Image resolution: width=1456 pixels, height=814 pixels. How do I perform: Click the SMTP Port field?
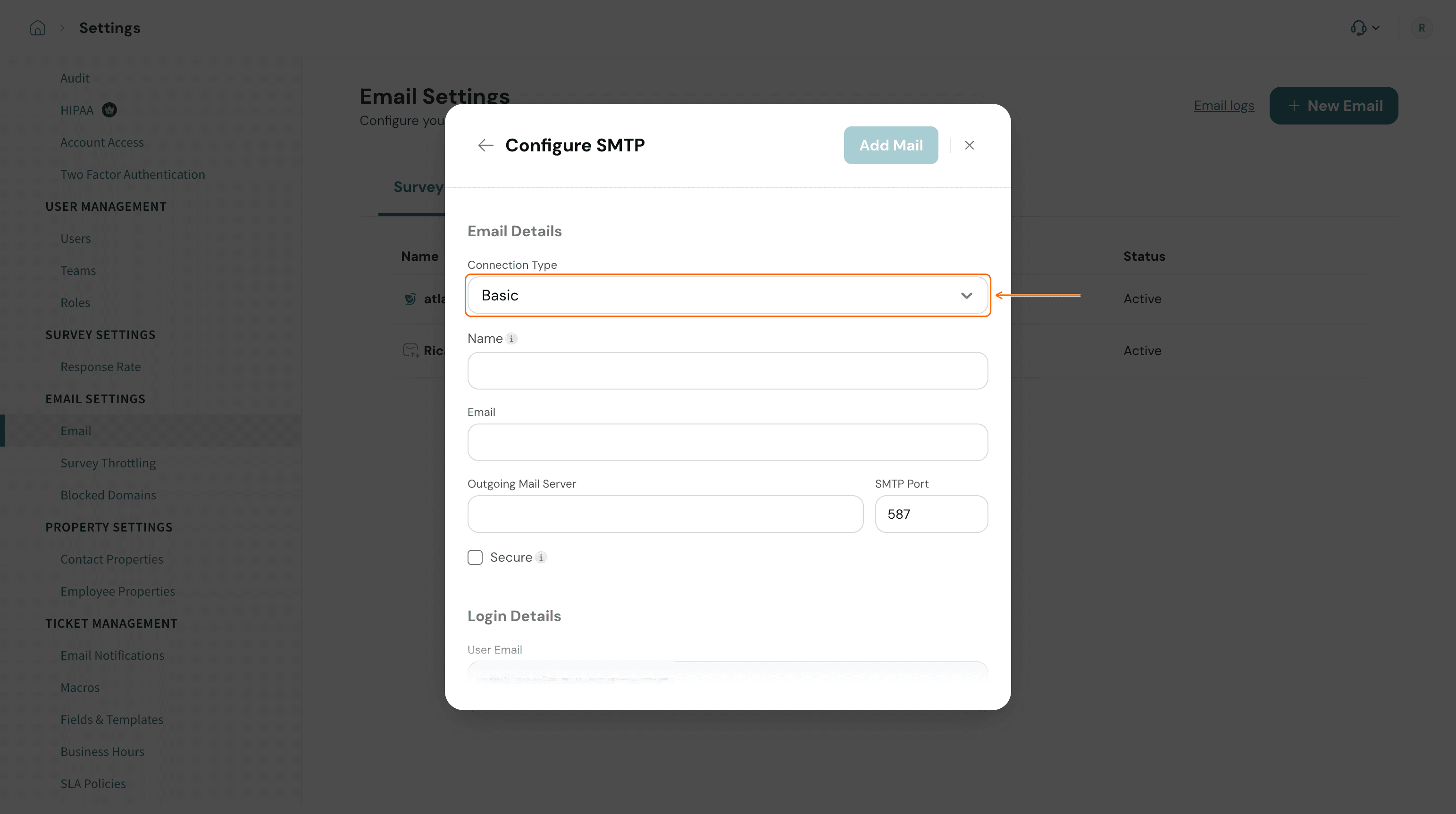coord(931,514)
